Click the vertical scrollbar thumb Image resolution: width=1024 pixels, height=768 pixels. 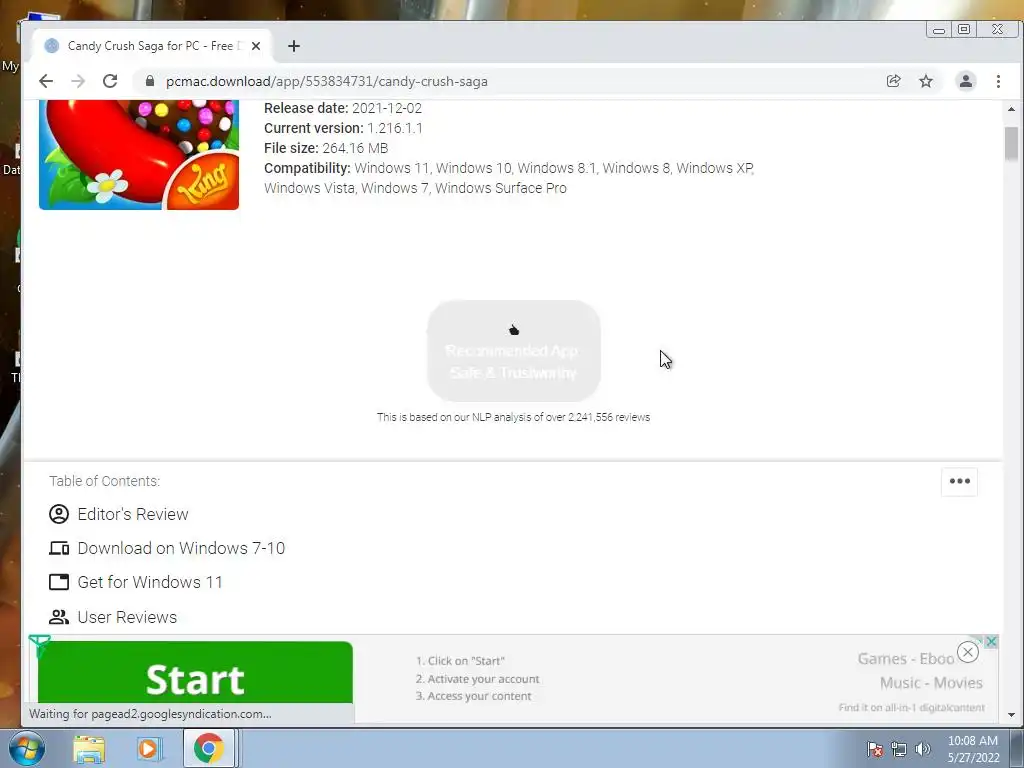(1011, 144)
